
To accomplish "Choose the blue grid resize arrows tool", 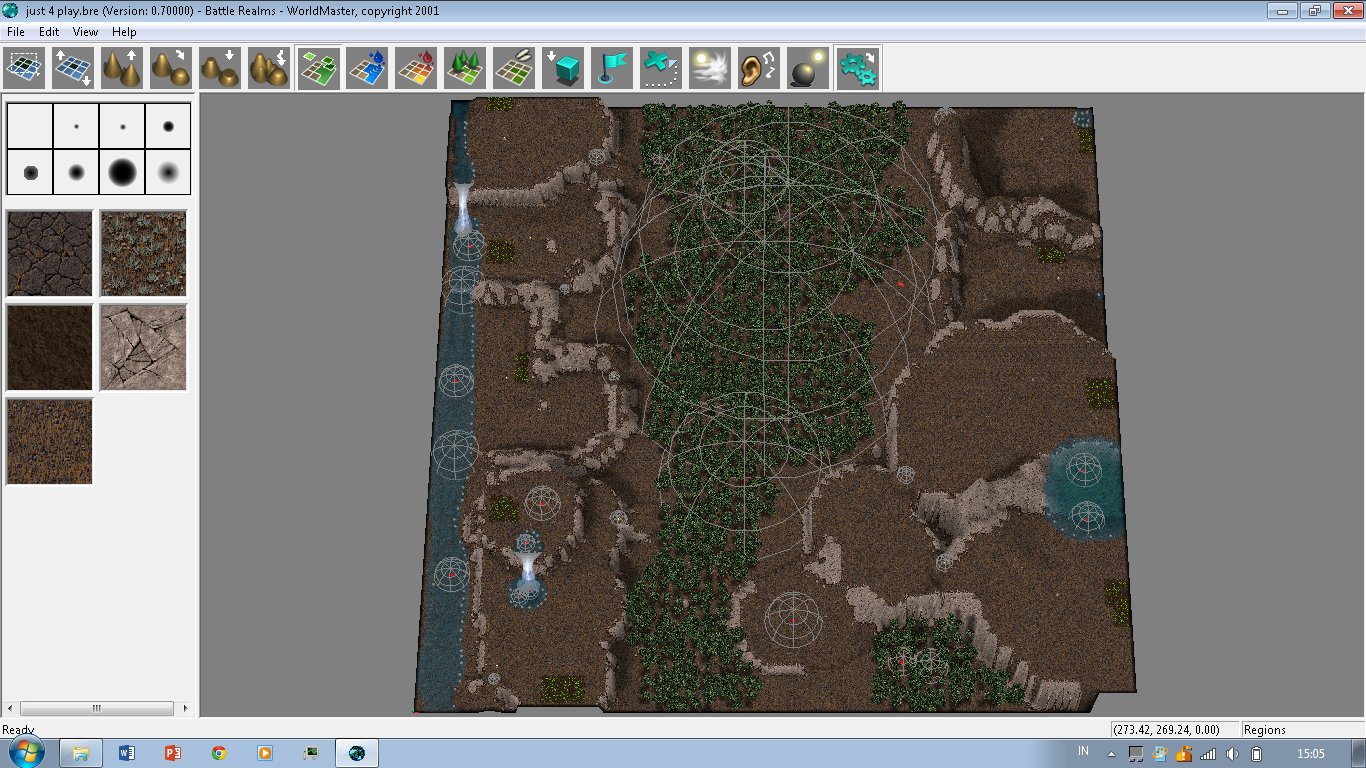I will pyautogui.click(x=73, y=69).
